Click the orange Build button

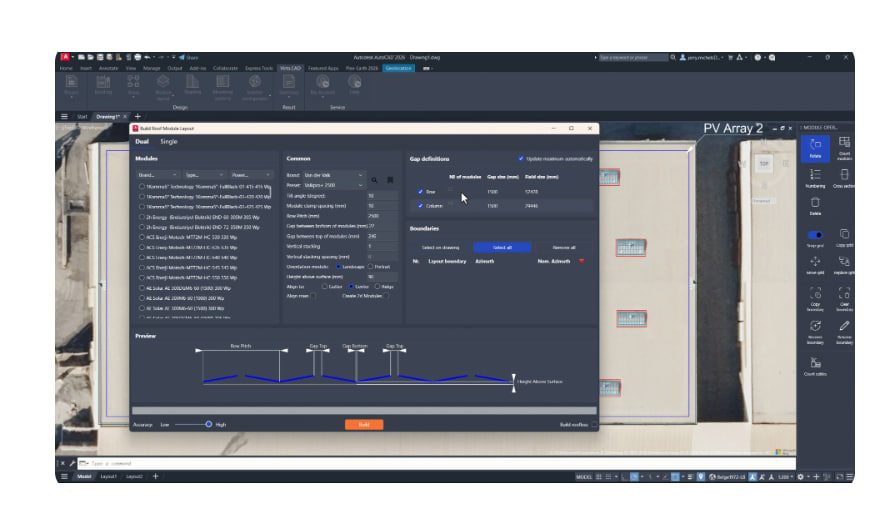pyautogui.click(x=364, y=425)
